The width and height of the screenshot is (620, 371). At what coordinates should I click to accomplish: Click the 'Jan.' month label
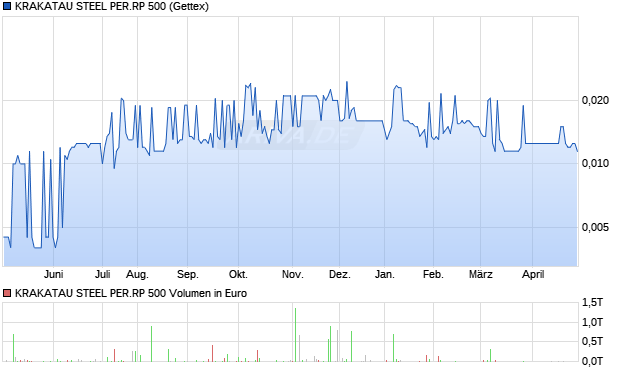[384, 274]
